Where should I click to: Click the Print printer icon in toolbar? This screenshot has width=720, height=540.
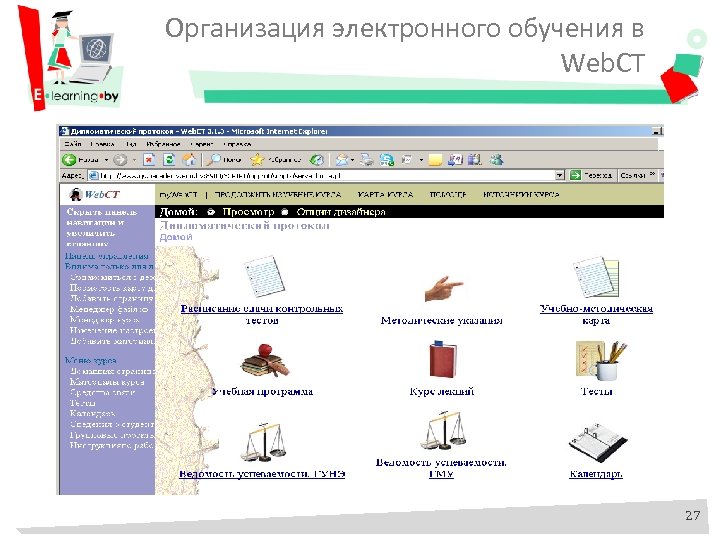pos(366,159)
